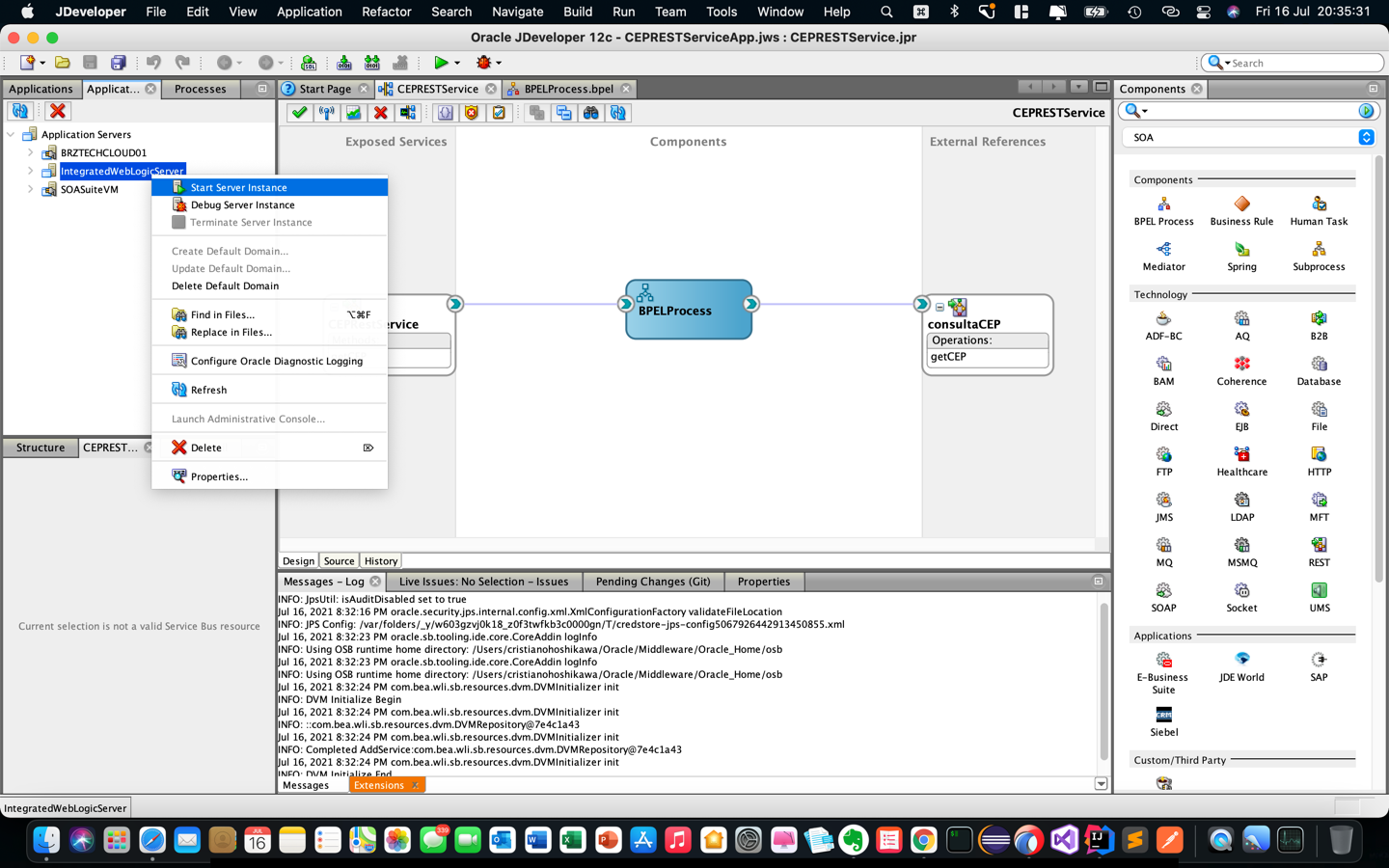Open the SOA palette category dropdown
The image size is (1389, 868).
click(1366, 137)
